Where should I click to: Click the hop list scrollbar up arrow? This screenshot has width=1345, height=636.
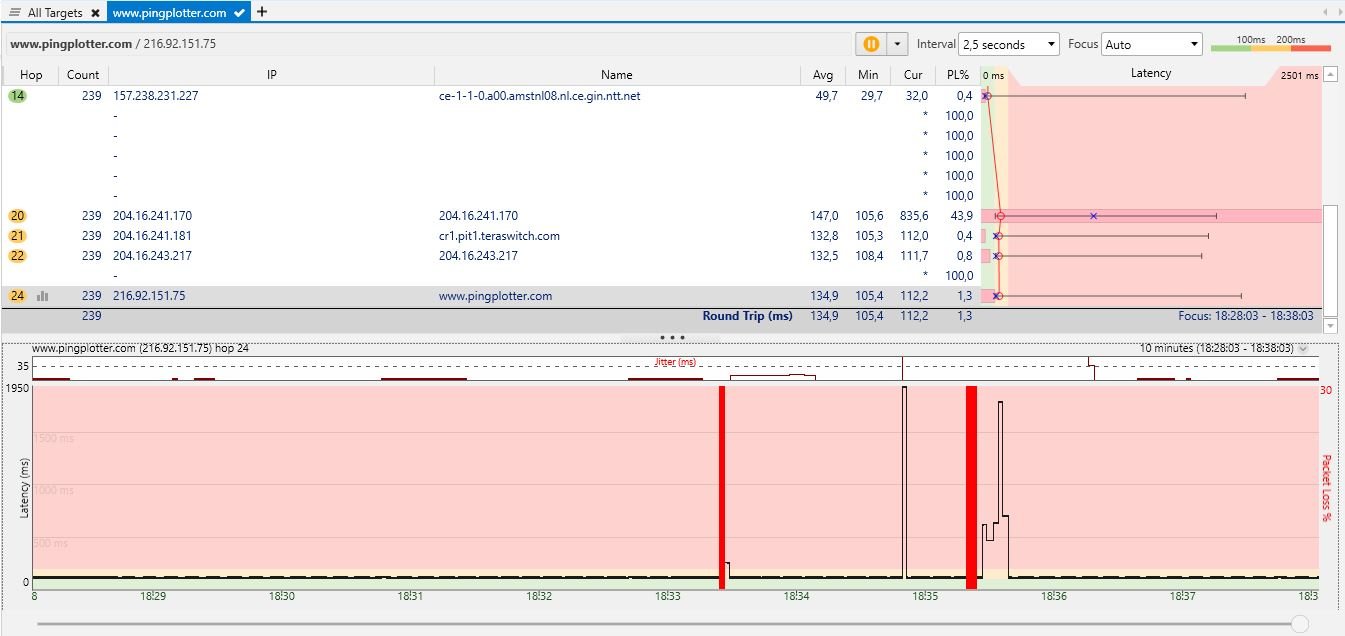tap(1330, 74)
